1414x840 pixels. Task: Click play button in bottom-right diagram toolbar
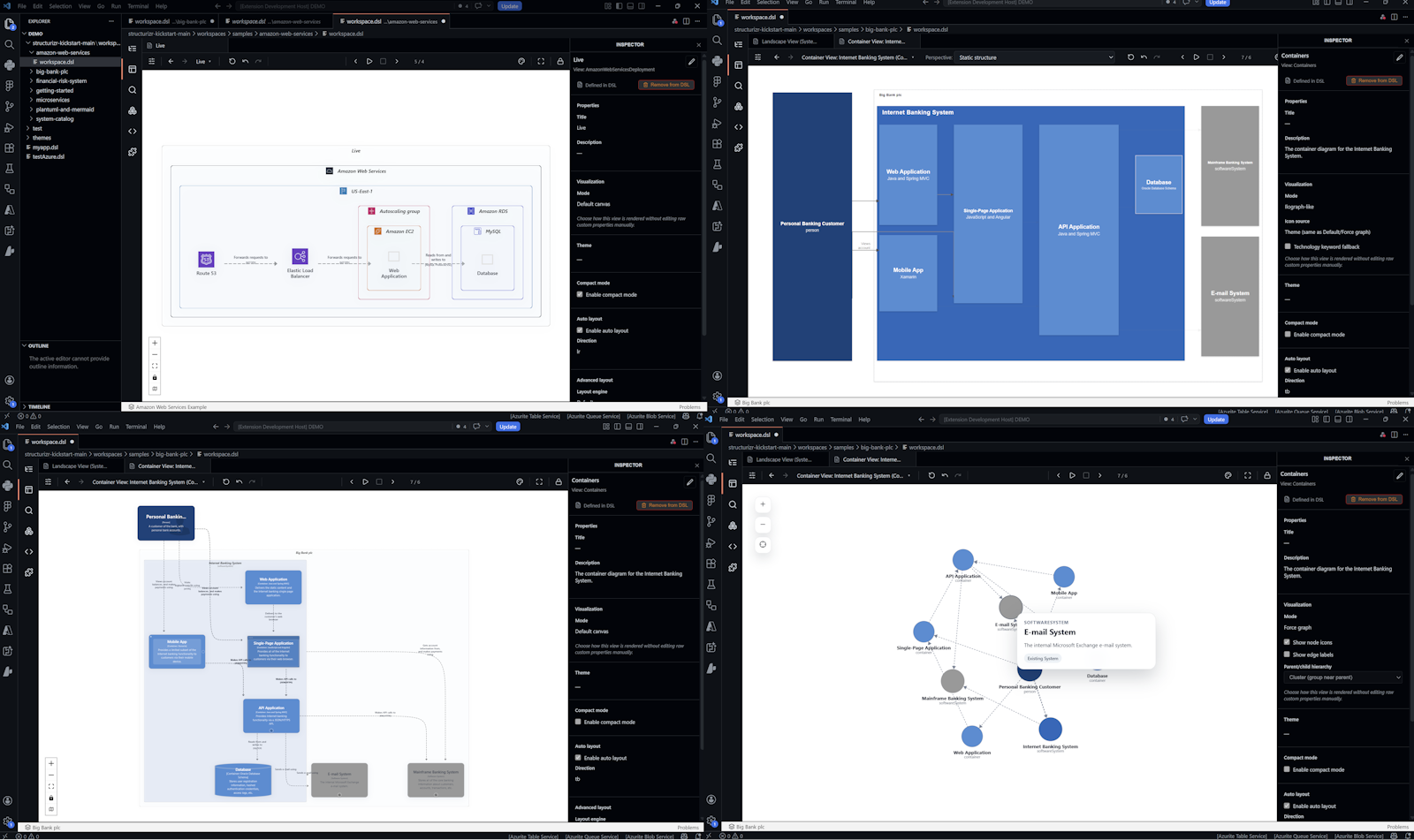tap(1072, 475)
